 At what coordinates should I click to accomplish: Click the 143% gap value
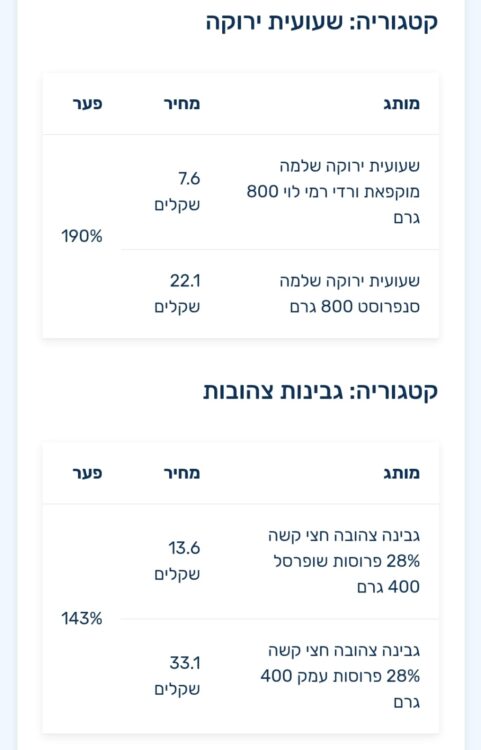point(82,619)
